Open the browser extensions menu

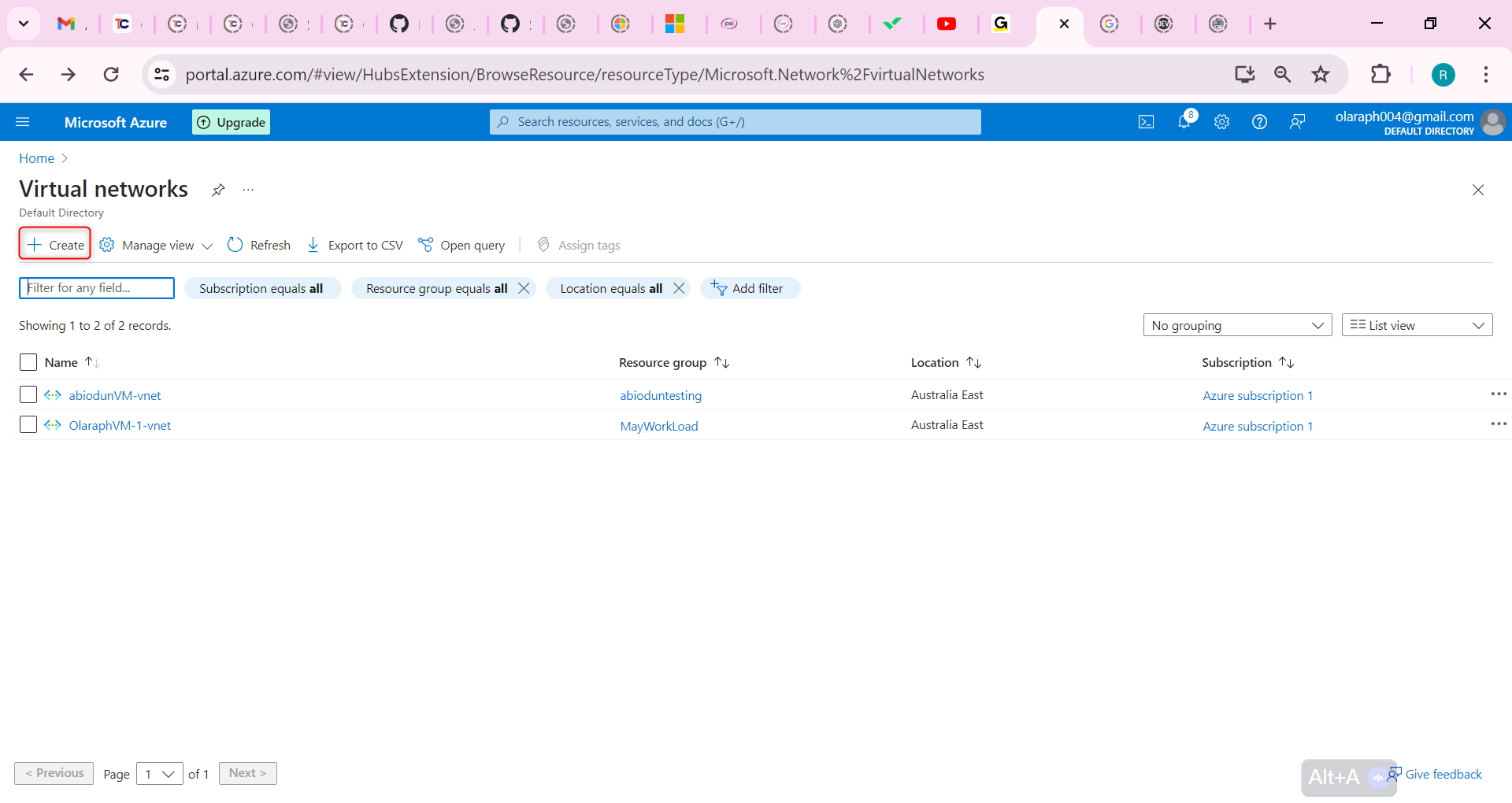[1380, 74]
